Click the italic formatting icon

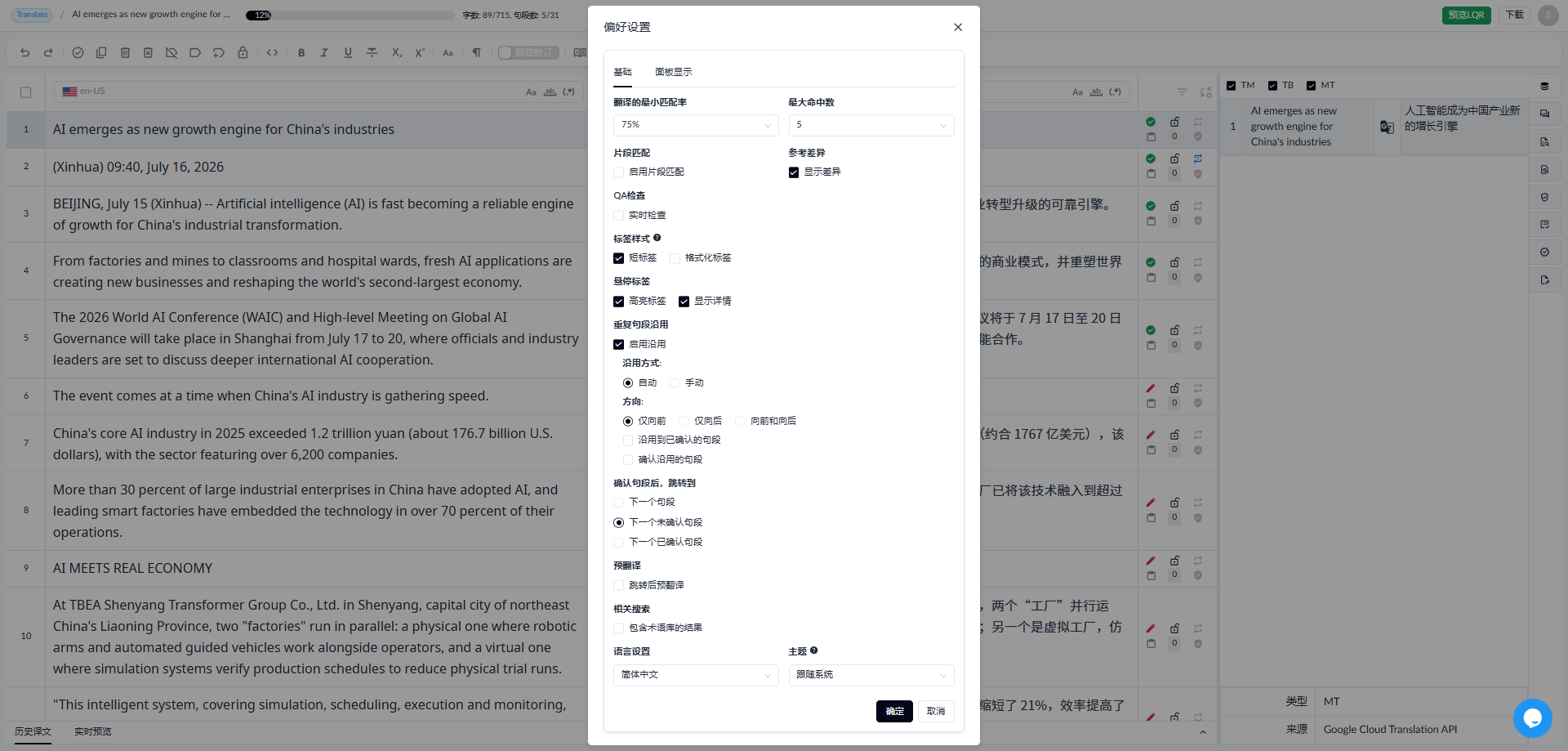click(324, 52)
